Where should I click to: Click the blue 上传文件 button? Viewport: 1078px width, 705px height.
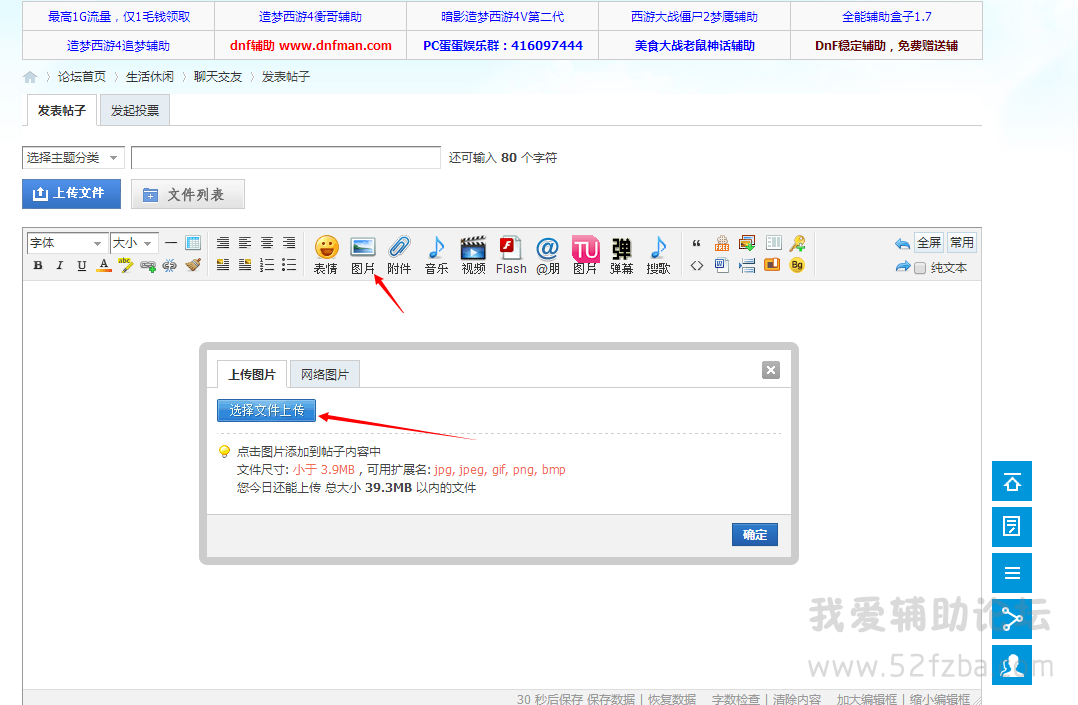point(72,194)
